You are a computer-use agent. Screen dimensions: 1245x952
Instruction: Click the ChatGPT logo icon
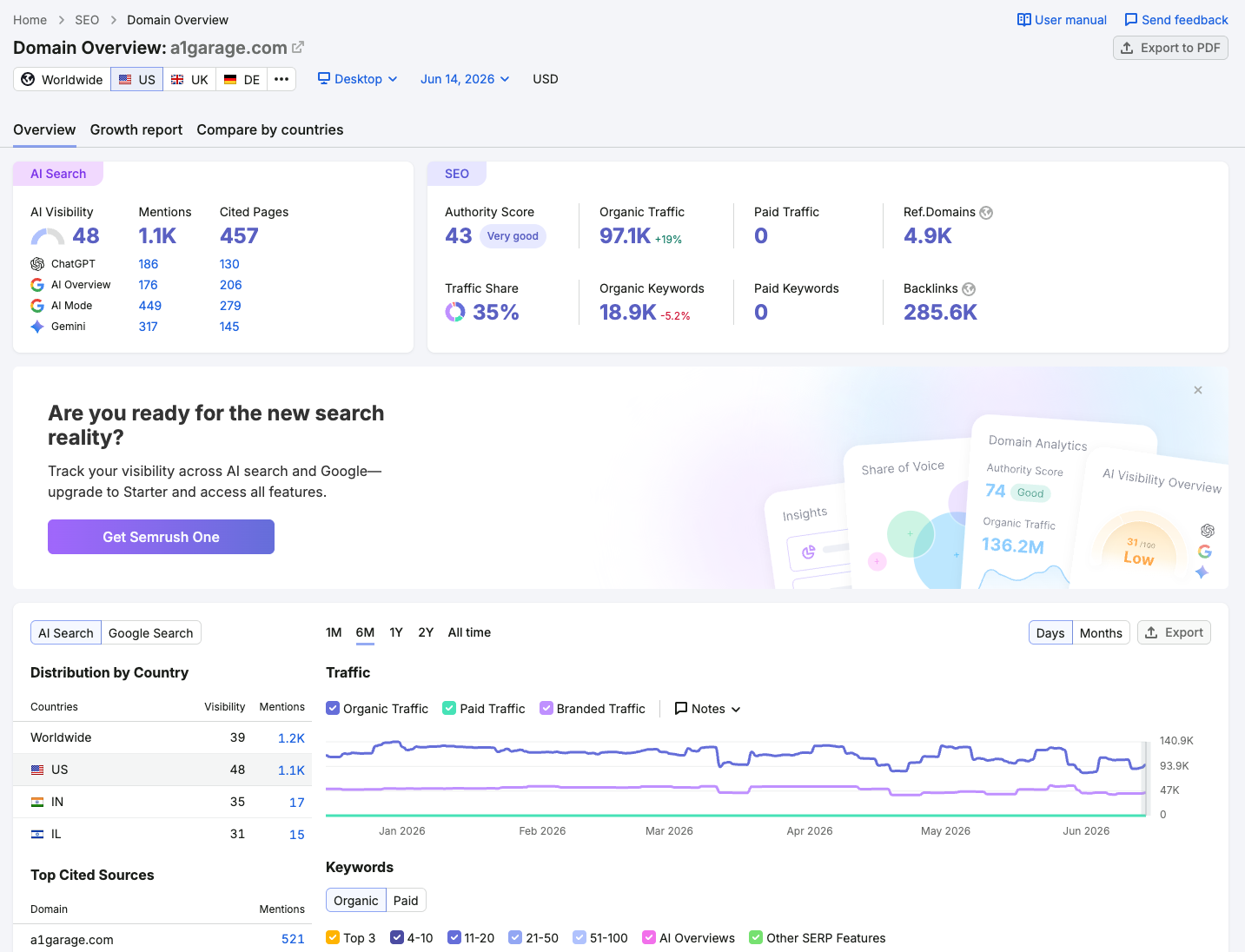[37, 264]
